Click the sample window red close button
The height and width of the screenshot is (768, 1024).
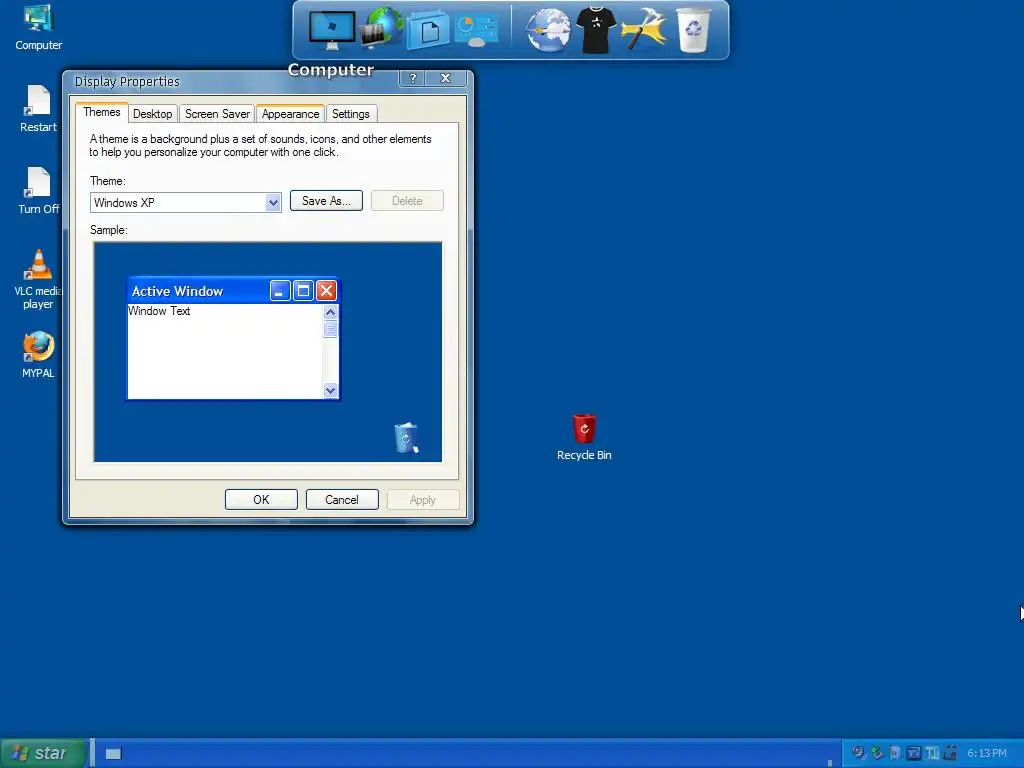pyautogui.click(x=326, y=291)
